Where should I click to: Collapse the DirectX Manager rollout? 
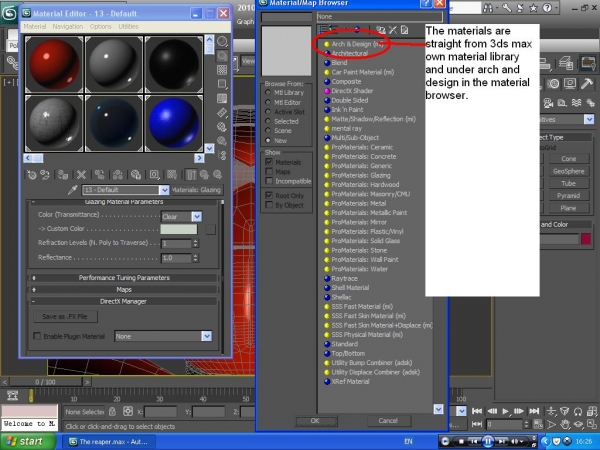click(x=123, y=302)
